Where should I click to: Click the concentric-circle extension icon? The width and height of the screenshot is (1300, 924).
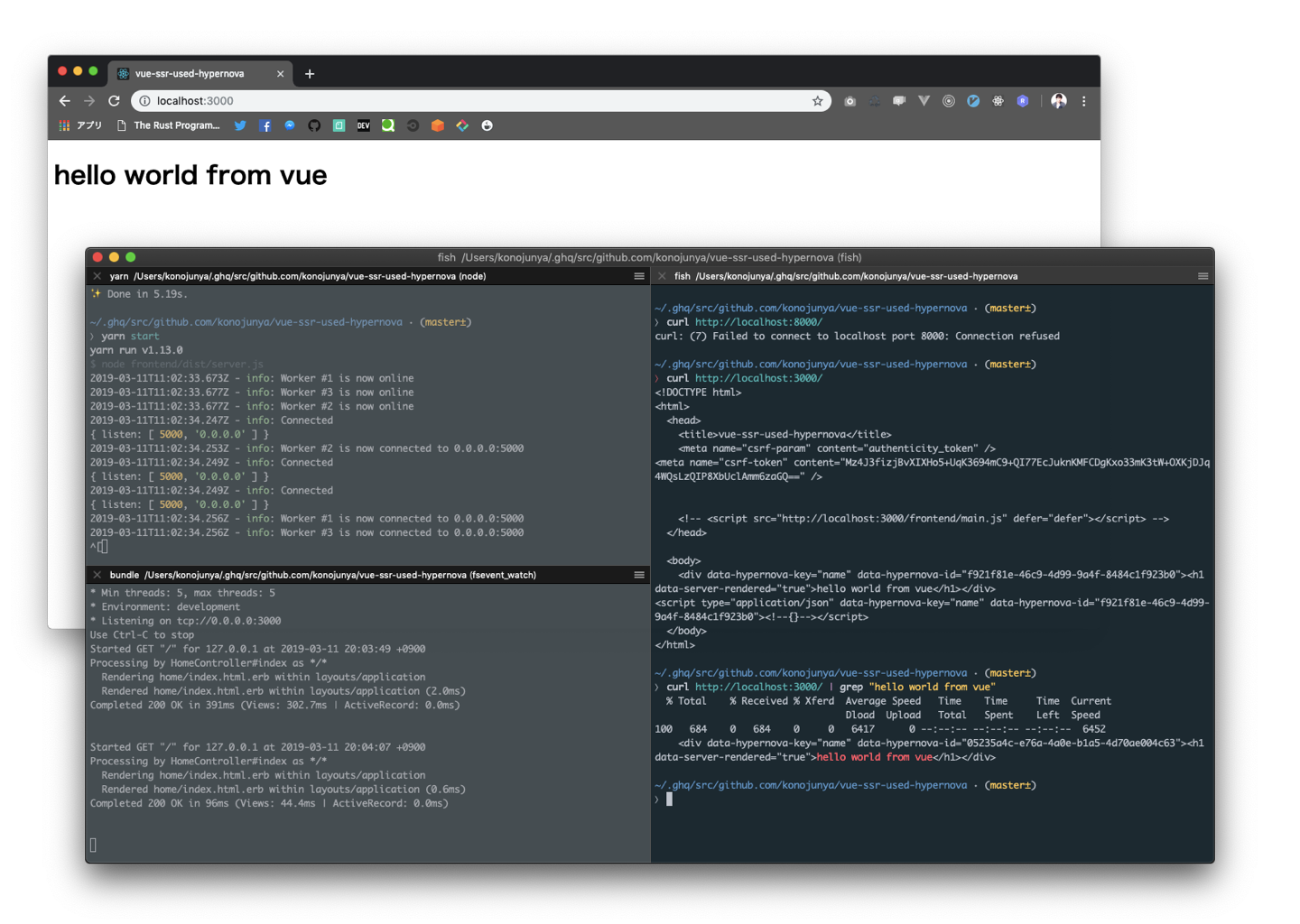949,101
